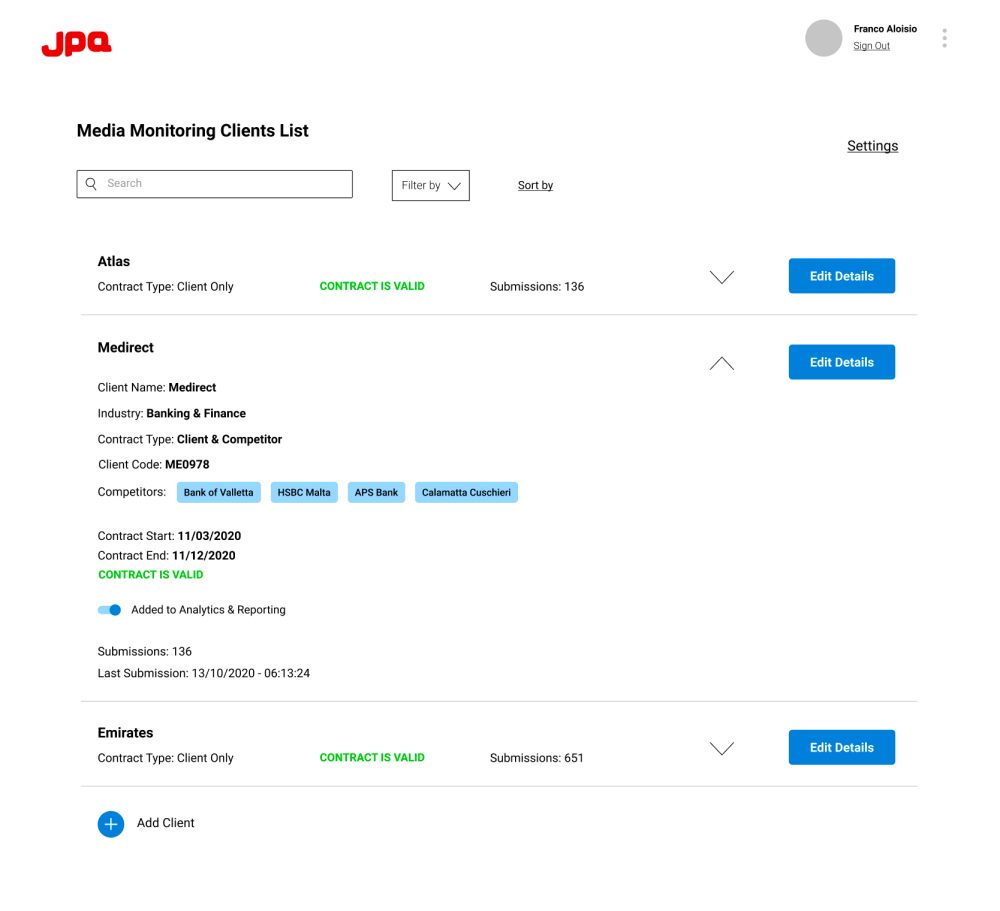Click the Sign Out link
The image size is (1000, 911).
point(871,46)
